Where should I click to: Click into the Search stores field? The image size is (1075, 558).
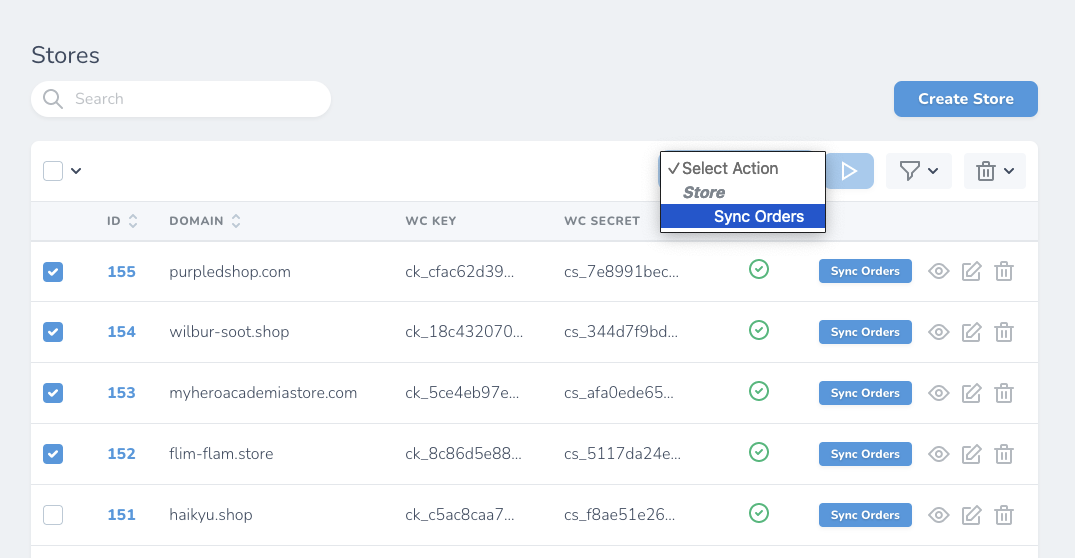point(190,99)
